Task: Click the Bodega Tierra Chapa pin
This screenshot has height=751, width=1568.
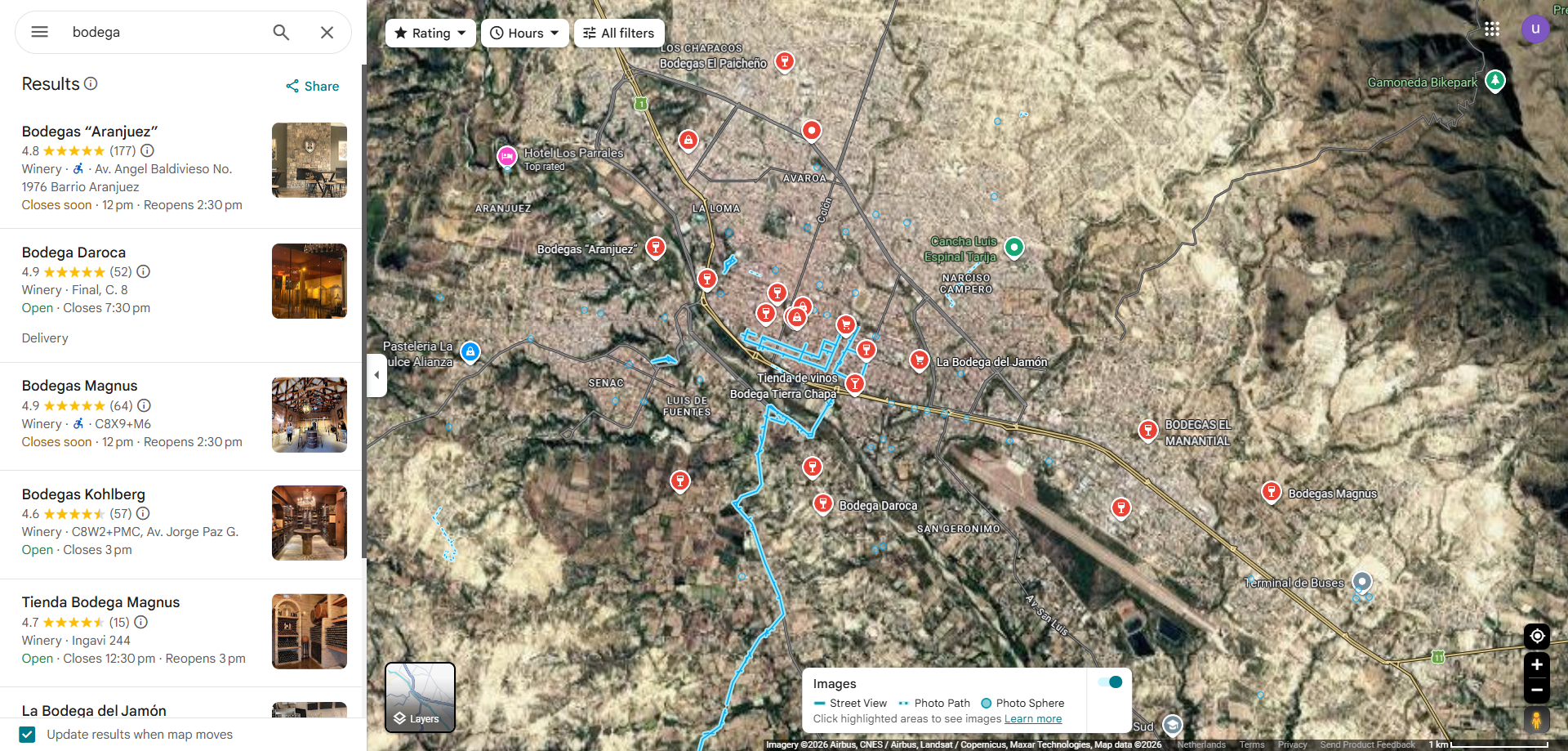Action: click(855, 383)
